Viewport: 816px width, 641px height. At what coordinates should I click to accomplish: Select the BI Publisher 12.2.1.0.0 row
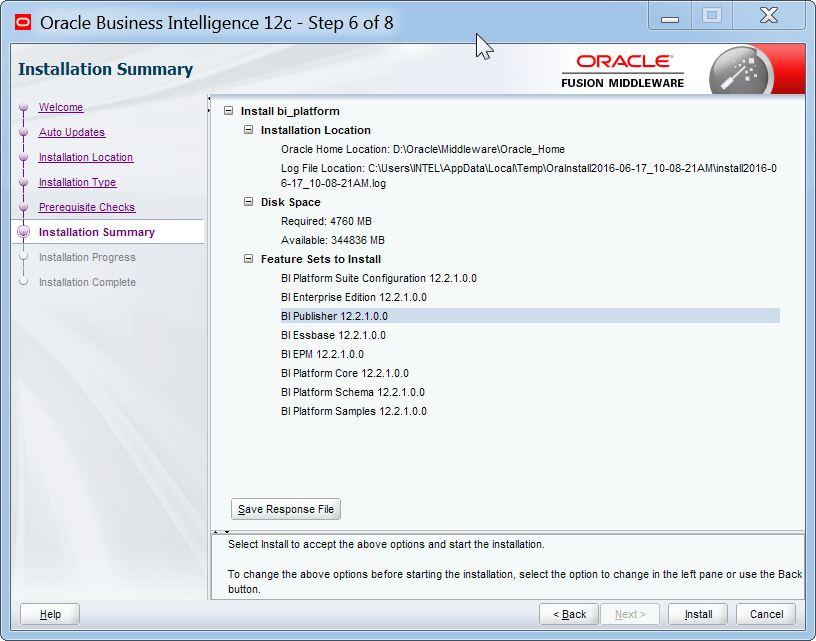(530, 316)
